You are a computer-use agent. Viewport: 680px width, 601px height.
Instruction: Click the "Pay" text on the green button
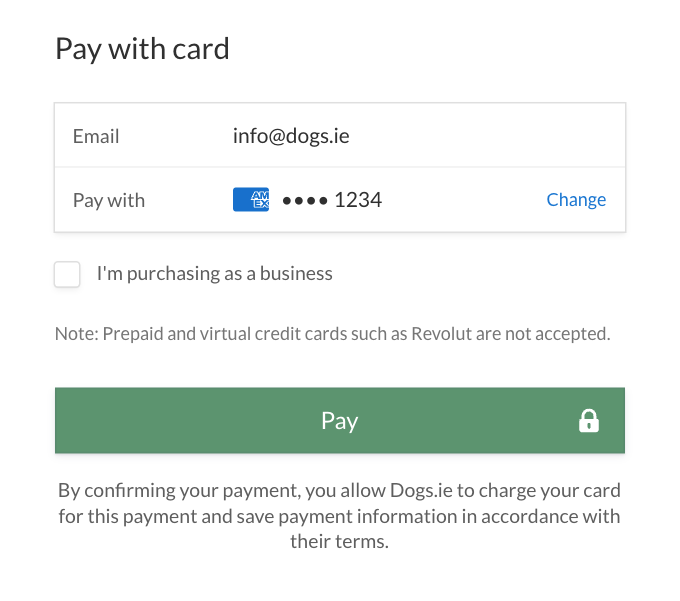[340, 421]
